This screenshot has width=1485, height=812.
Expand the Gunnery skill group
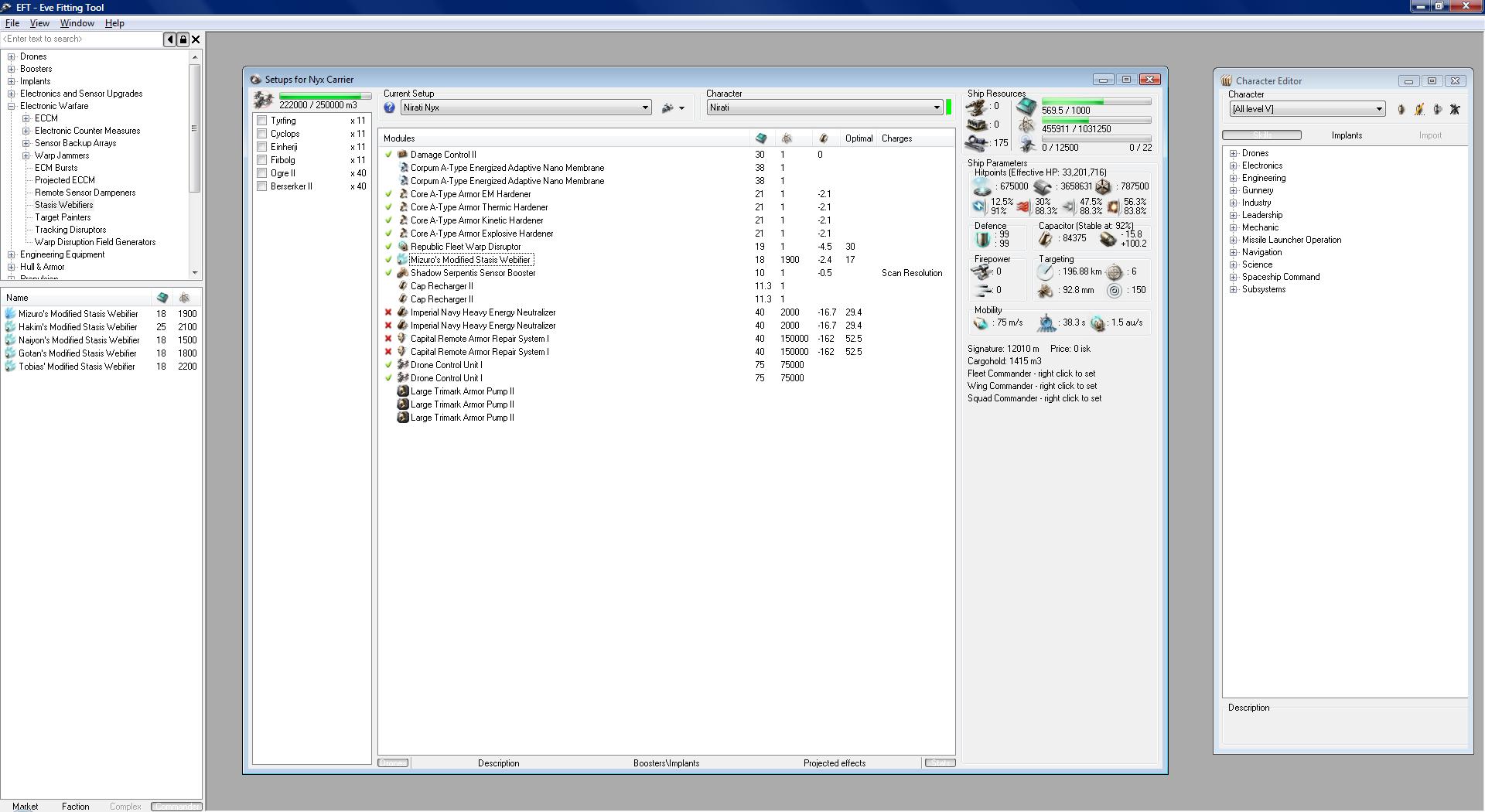click(1234, 190)
